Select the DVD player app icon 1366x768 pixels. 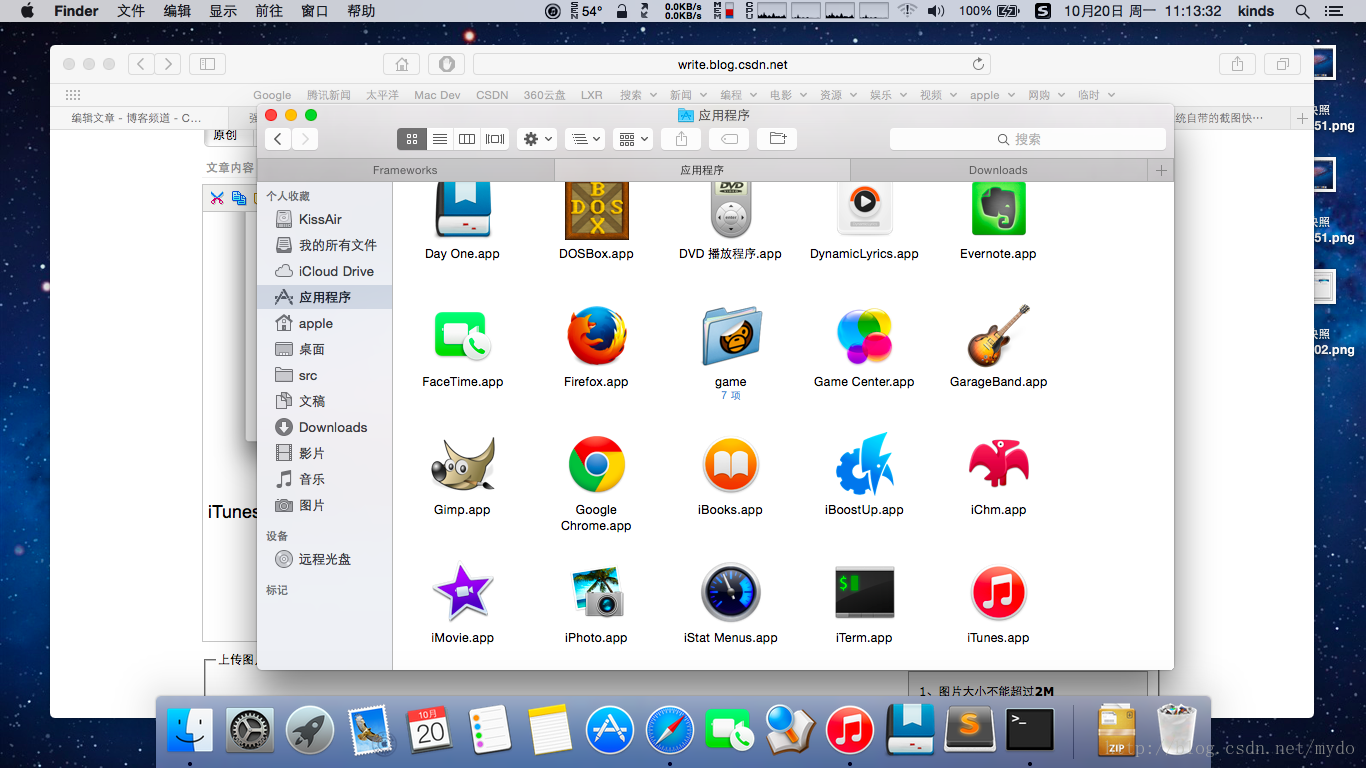tap(730, 211)
